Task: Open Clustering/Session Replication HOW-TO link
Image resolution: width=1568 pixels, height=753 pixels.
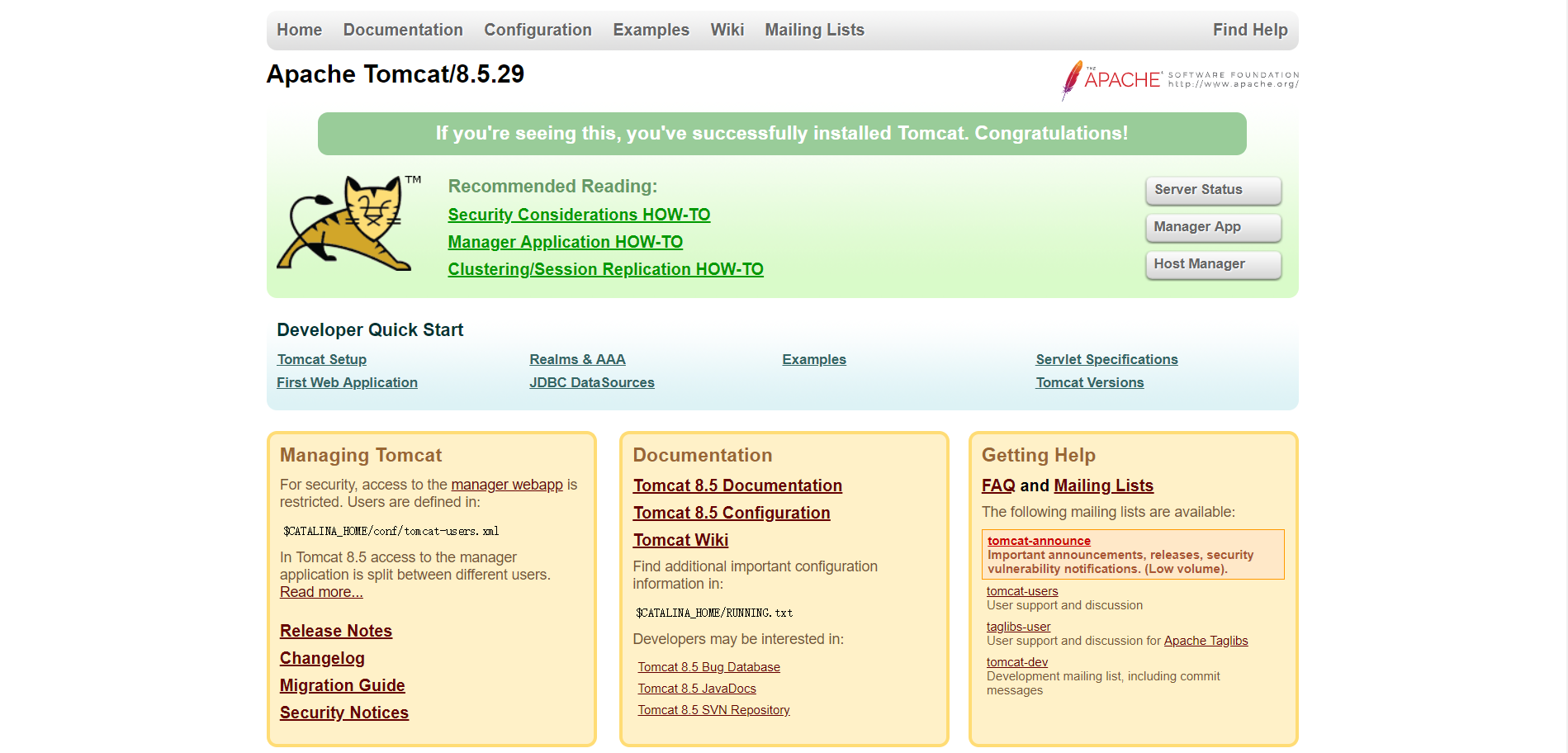Action: click(605, 269)
